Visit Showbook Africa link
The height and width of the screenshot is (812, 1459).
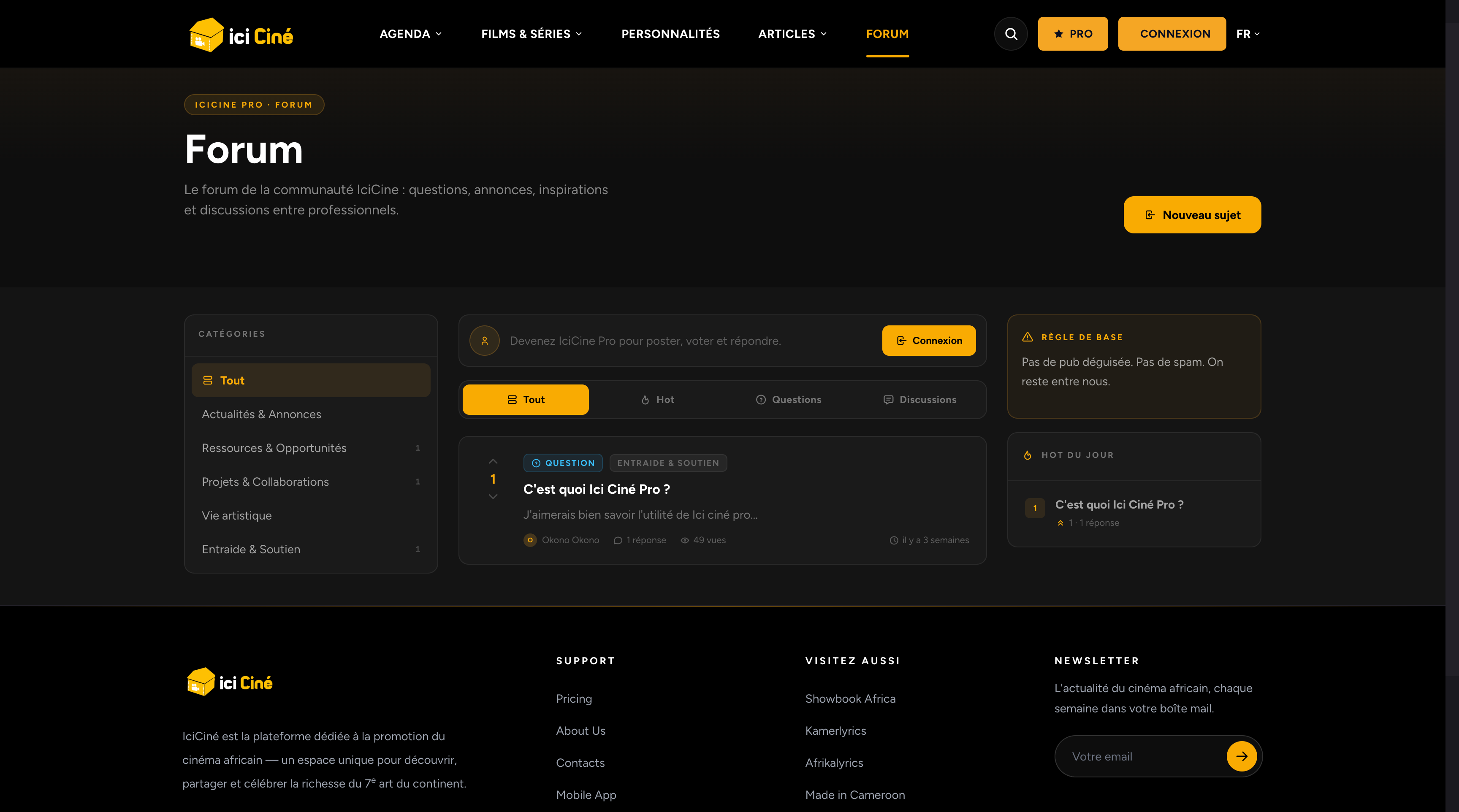pyautogui.click(x=850, y=699)
